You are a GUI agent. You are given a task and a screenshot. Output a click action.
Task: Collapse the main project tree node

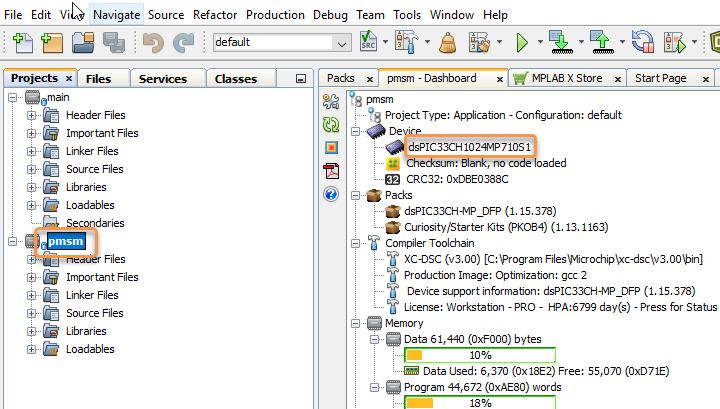tap(13, 97)
